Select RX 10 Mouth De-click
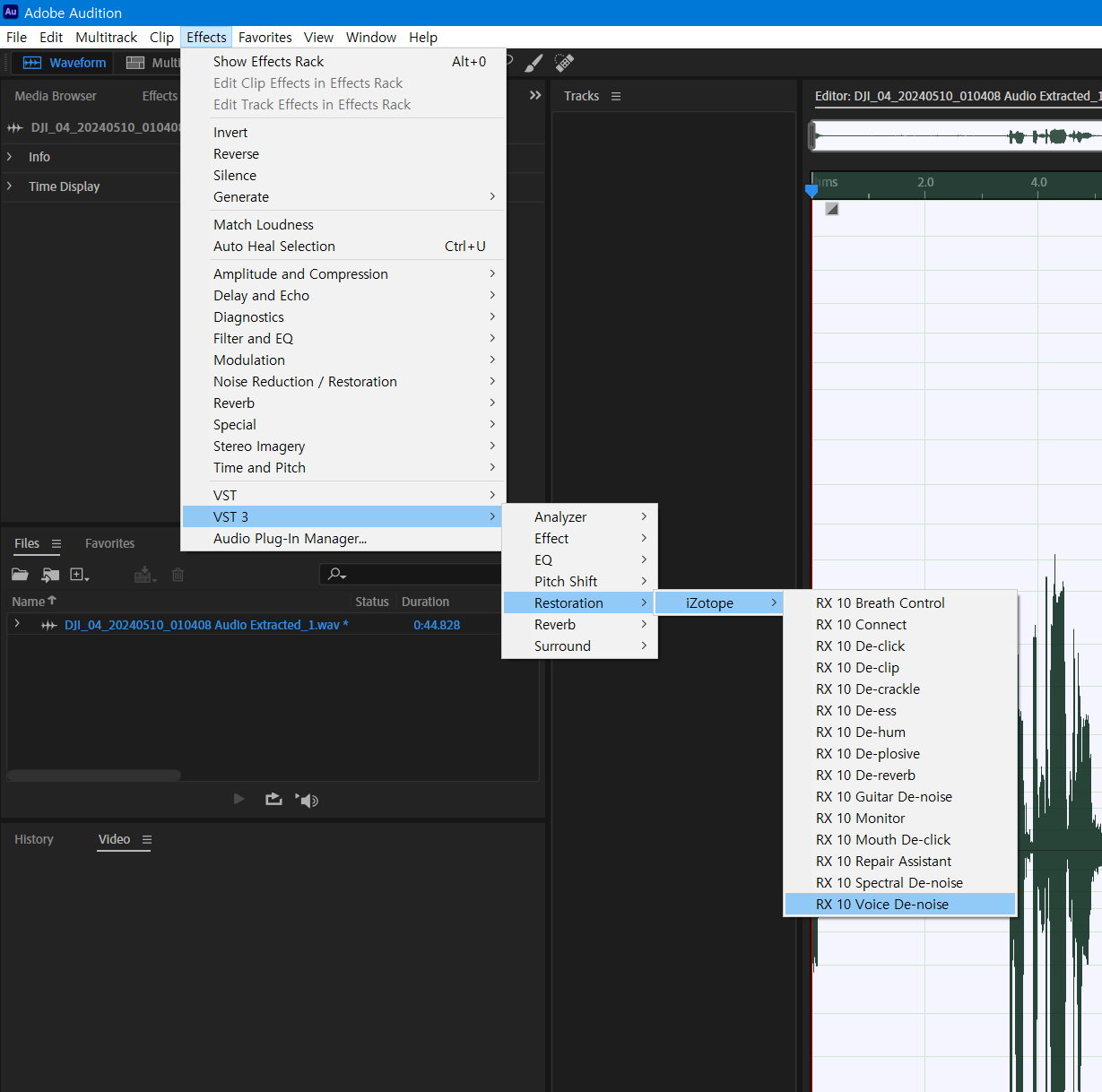Screen dimensions: 1102x1092 [900, 840]
